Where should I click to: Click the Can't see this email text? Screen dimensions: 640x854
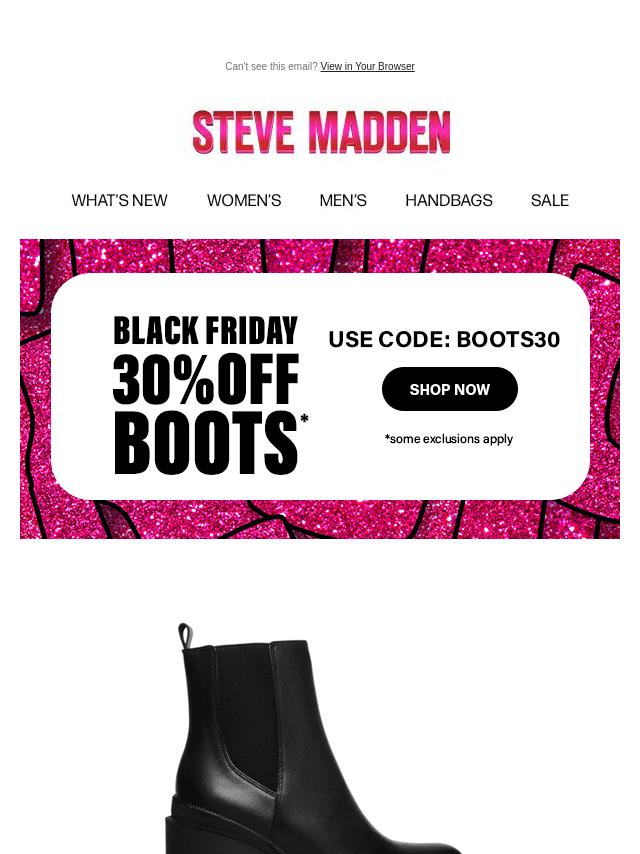click(271, 66)
